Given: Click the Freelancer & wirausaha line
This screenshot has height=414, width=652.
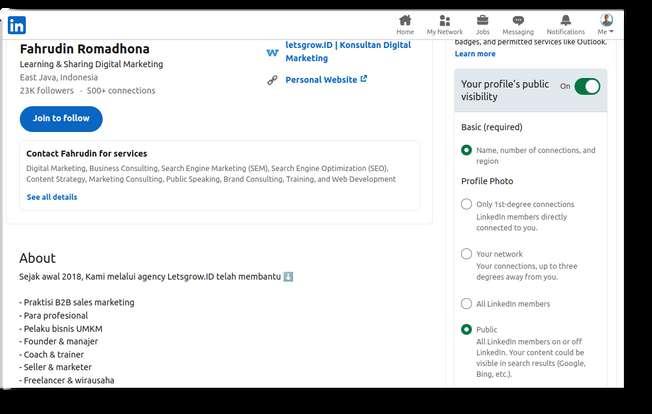Looking at the screenshot, I should pyautogui.click(x=67, y=380).
